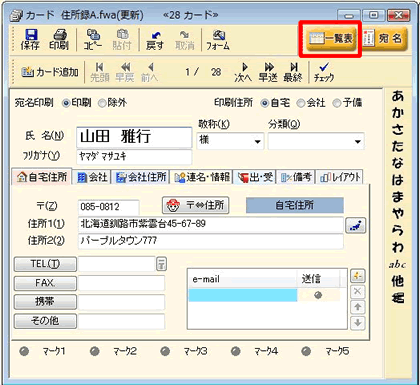420x385 pixels.
Task: Click the phone list icon beside TEL
Action: point(161,264)
